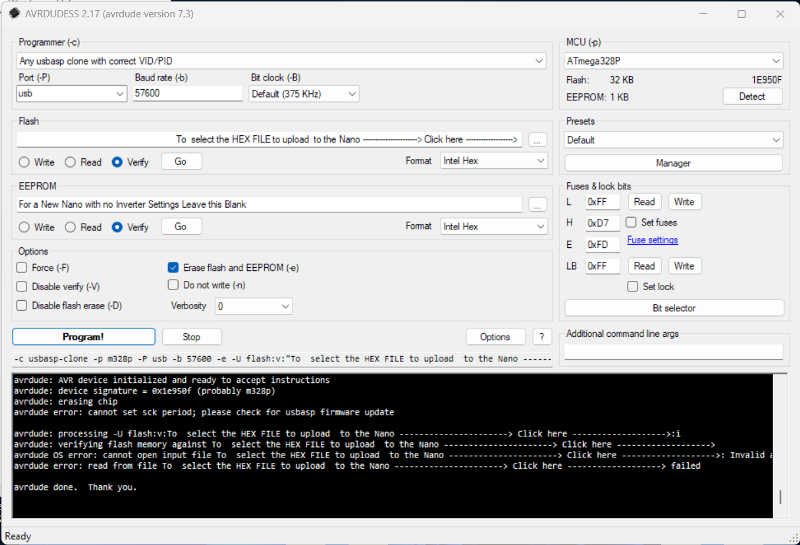Uncheck Erase flash and EEPROM option
Image resolution: width=800 pixels, height=545 pixels.
[x=173, y=268]
